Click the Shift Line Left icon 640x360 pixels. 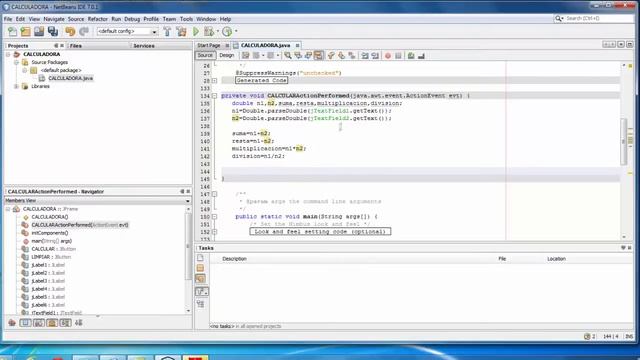[x=364, y=56]
